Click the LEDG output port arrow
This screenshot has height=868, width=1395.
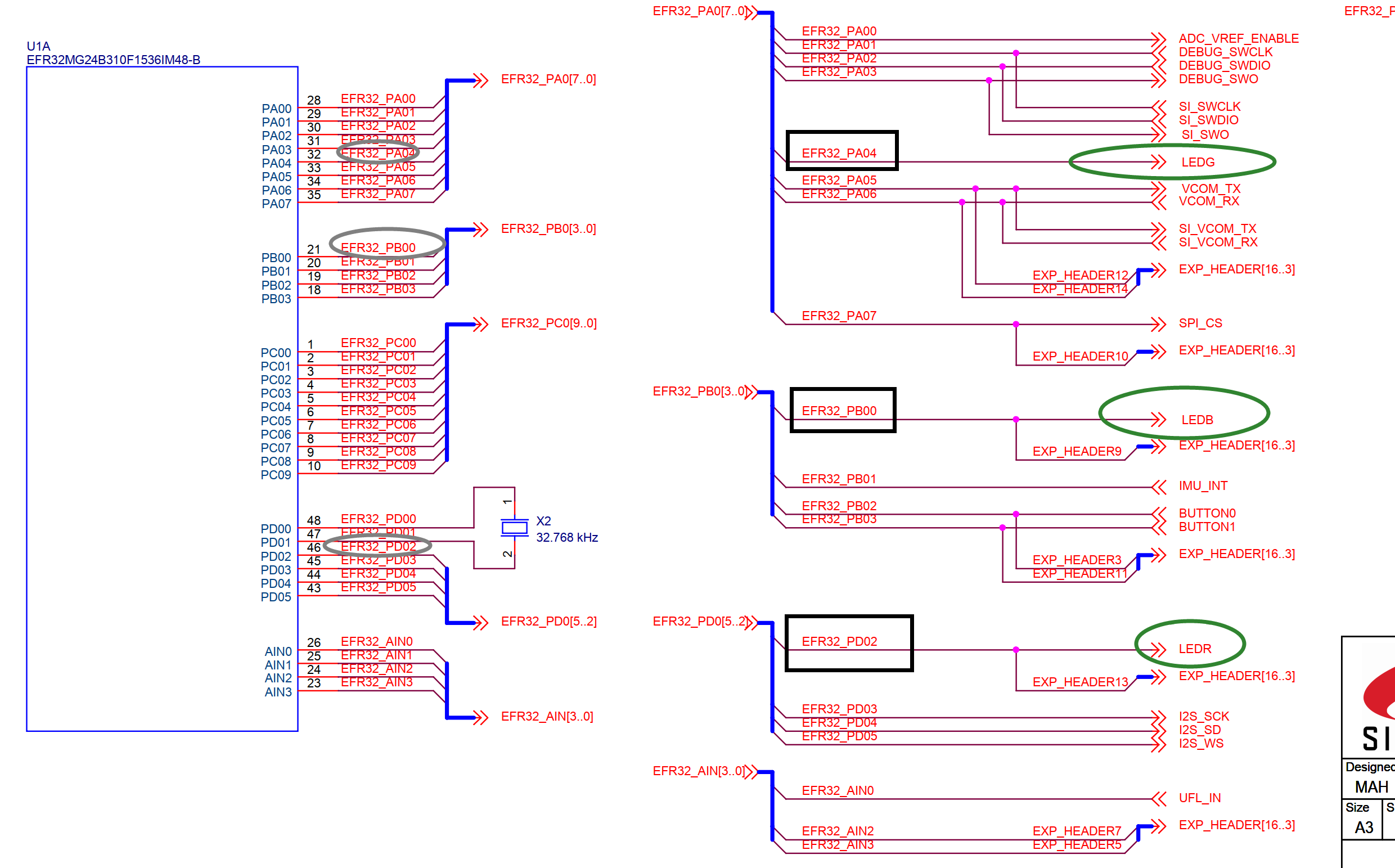click(1159, 162)
